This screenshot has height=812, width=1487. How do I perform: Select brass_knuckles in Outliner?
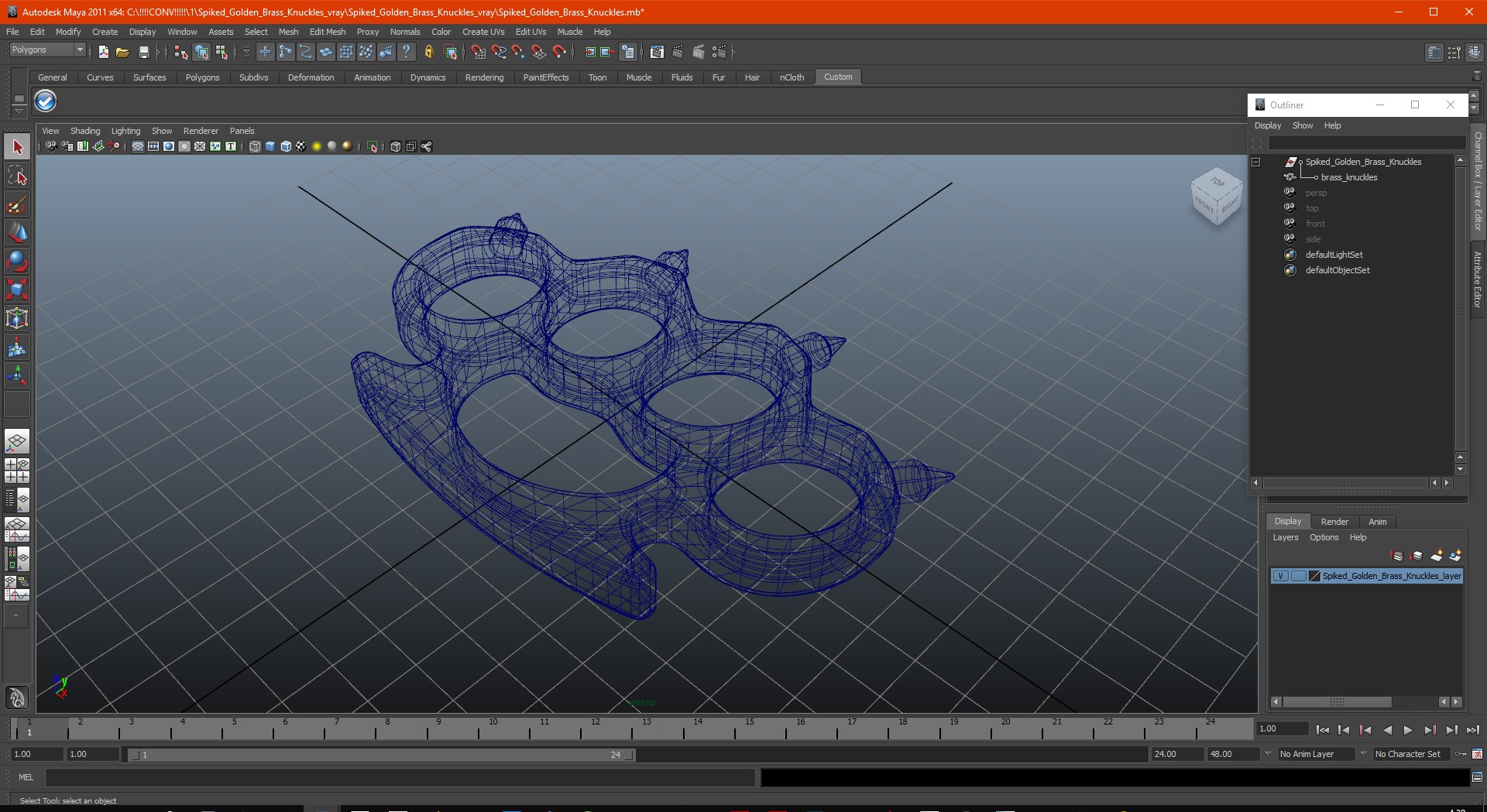pos(1349,177)
